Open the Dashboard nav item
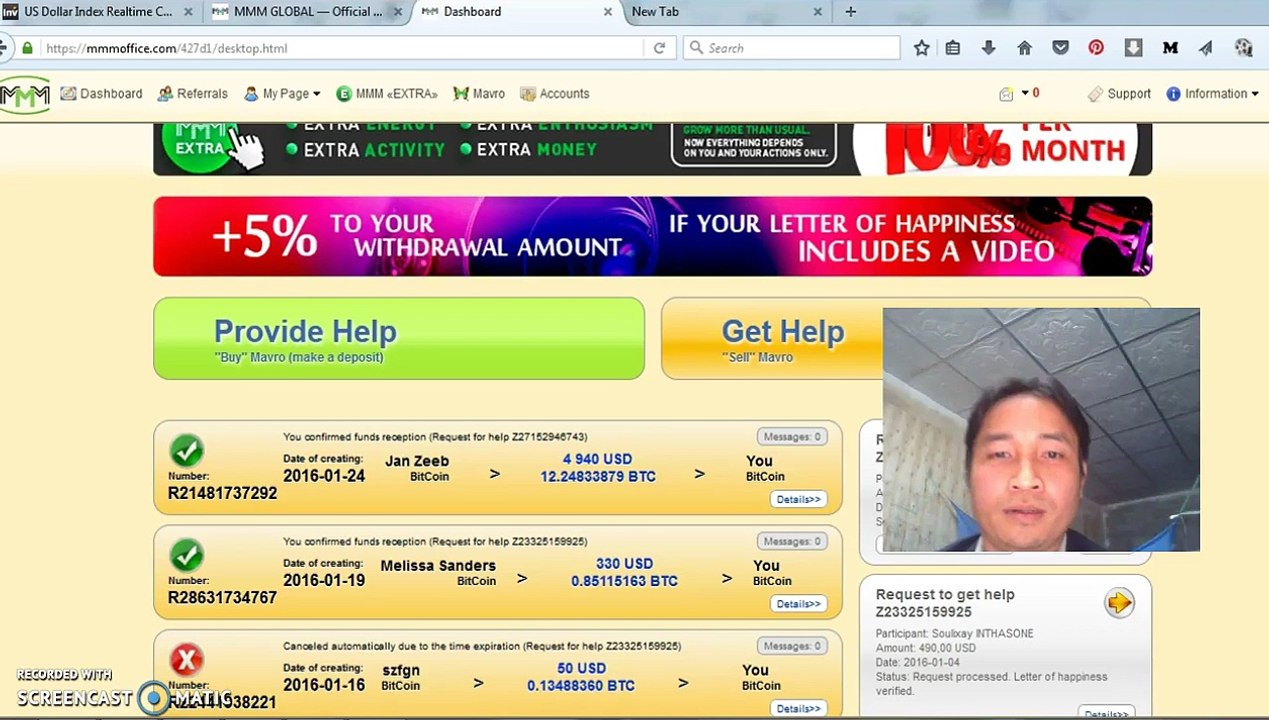Screen dimensions: 1269x720 point(101,93)
